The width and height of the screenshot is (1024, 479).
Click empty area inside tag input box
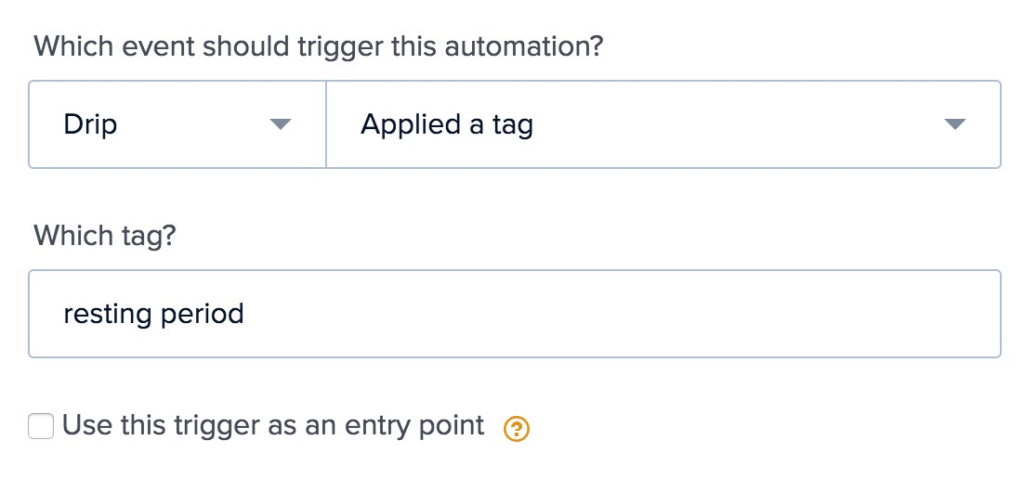pyautogui.click(x=620, y=314)
